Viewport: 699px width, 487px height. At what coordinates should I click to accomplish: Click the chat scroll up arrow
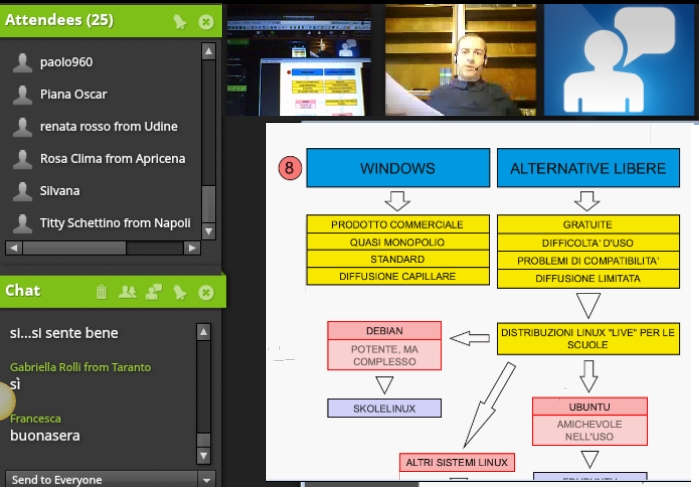[203, 332]
